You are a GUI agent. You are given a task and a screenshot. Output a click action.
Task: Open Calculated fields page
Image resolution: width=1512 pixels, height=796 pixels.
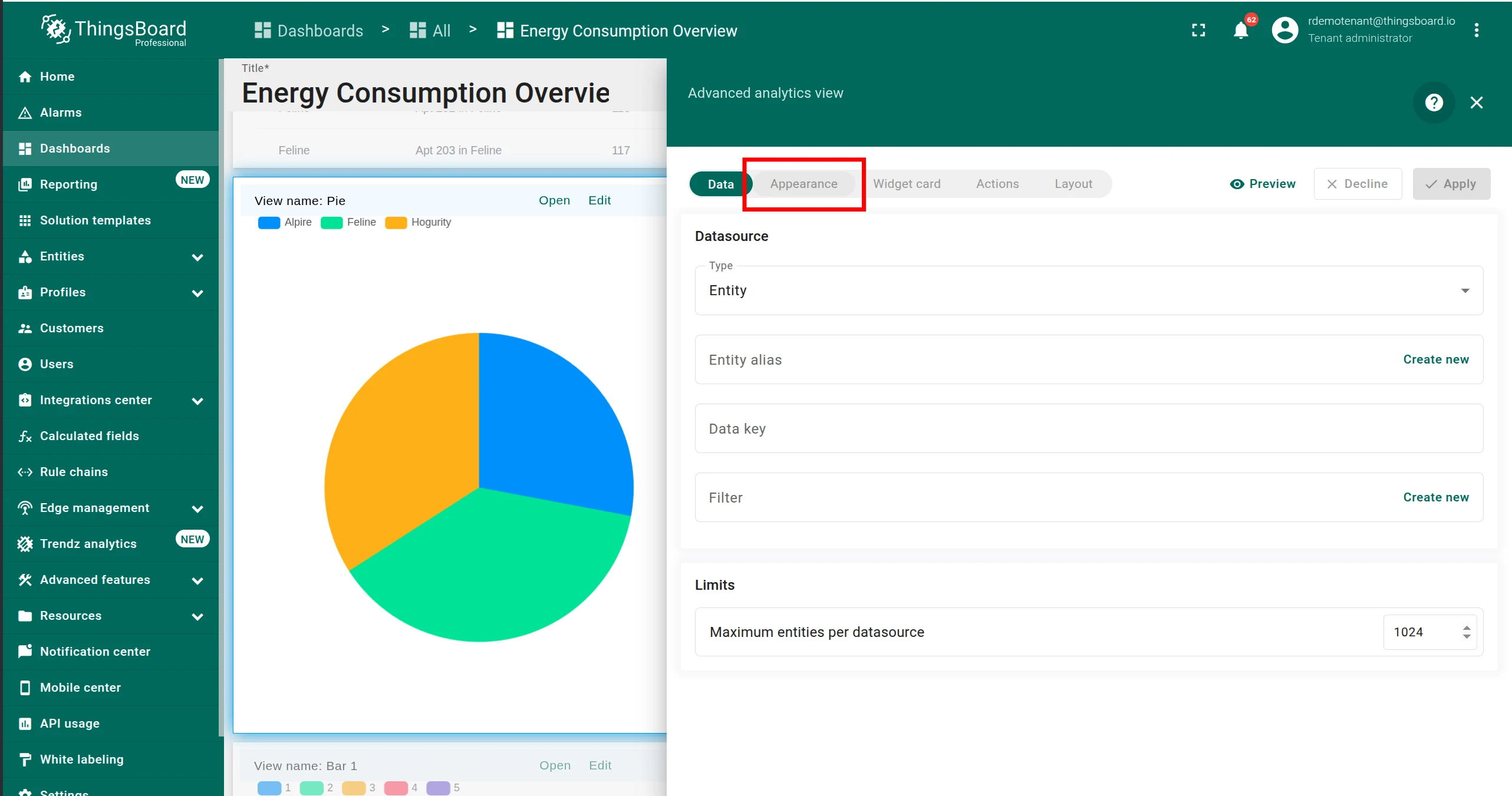tap(110, 436)
